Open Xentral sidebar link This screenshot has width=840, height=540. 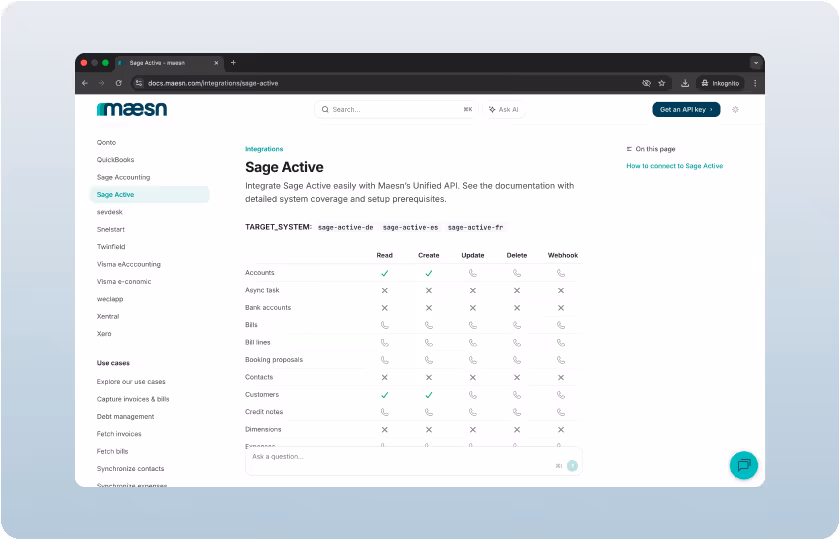point(108,317)
